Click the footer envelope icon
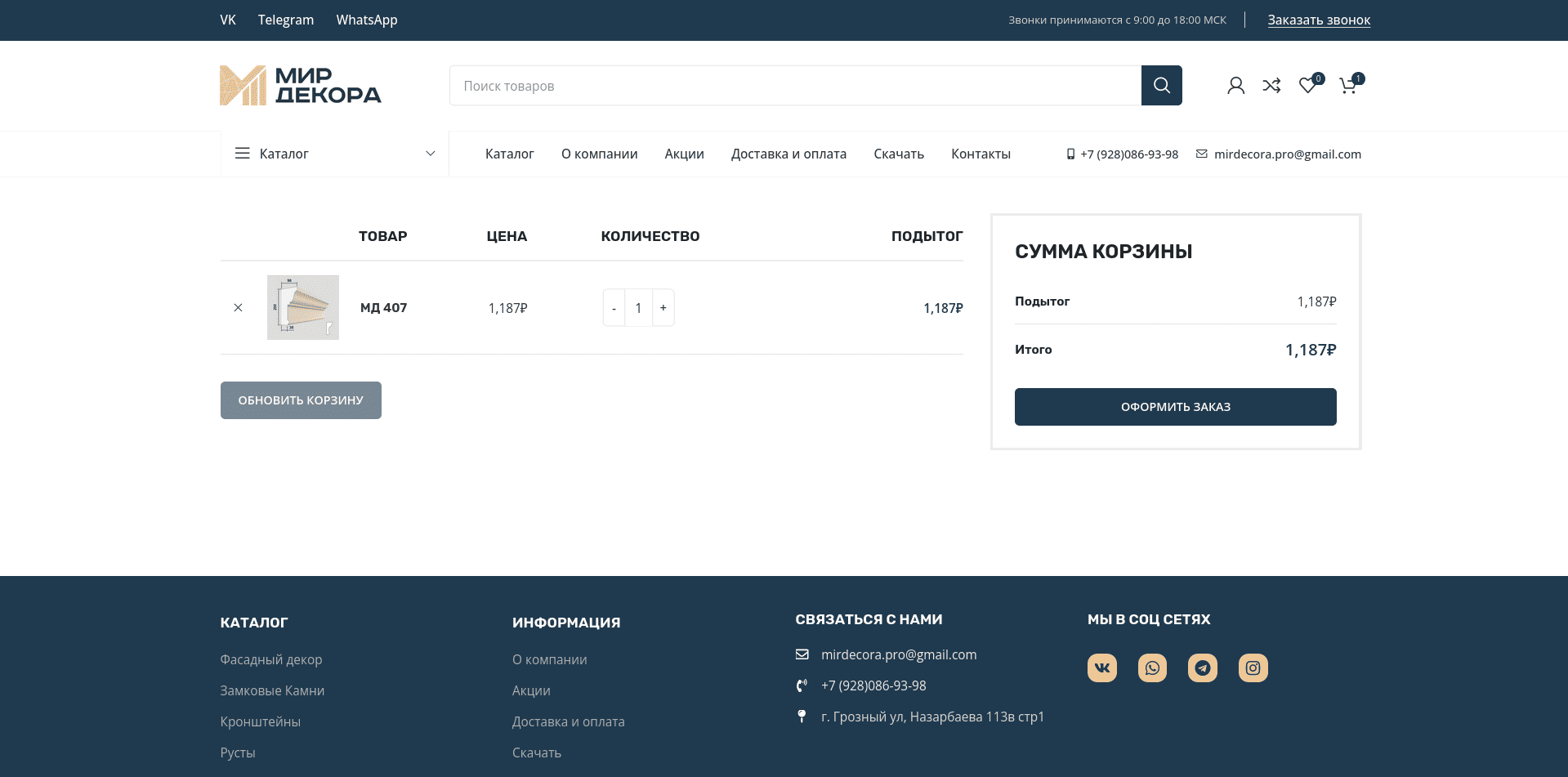1568x777 pixels. (802, 654)
